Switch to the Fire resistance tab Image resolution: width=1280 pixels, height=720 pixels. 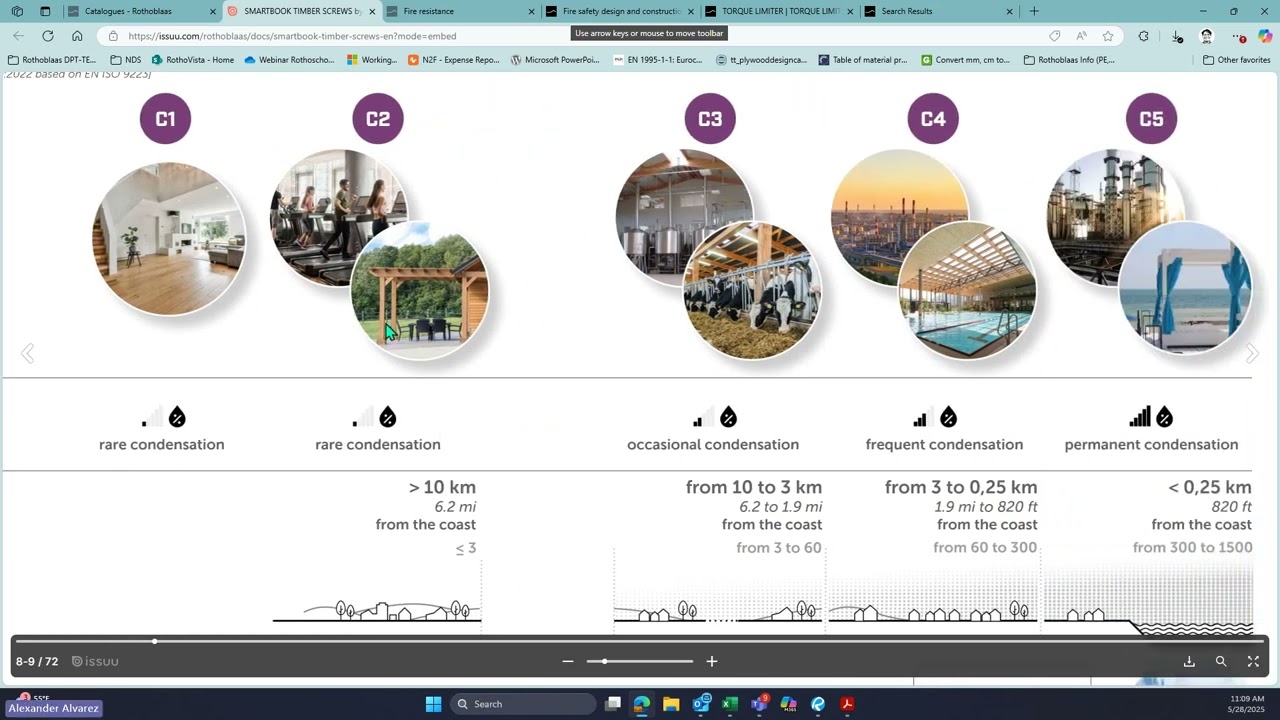coord(460,11)
